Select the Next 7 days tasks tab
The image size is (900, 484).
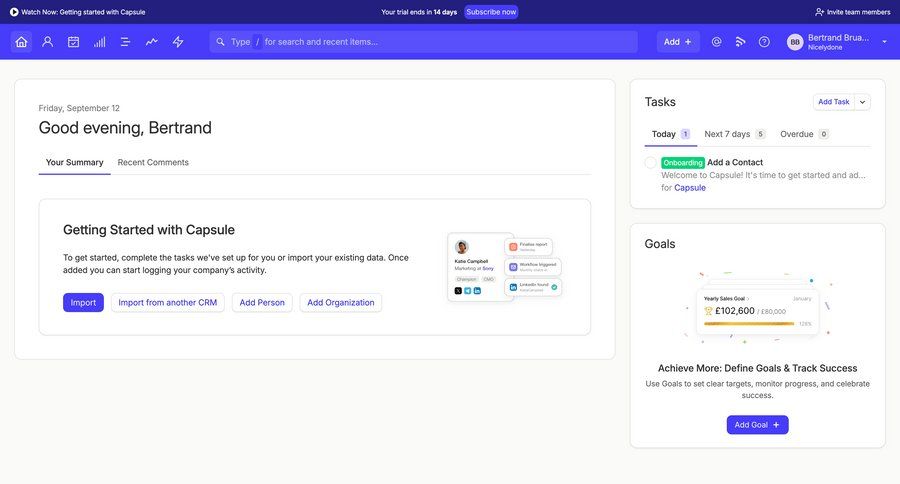[x=727, y=134]
